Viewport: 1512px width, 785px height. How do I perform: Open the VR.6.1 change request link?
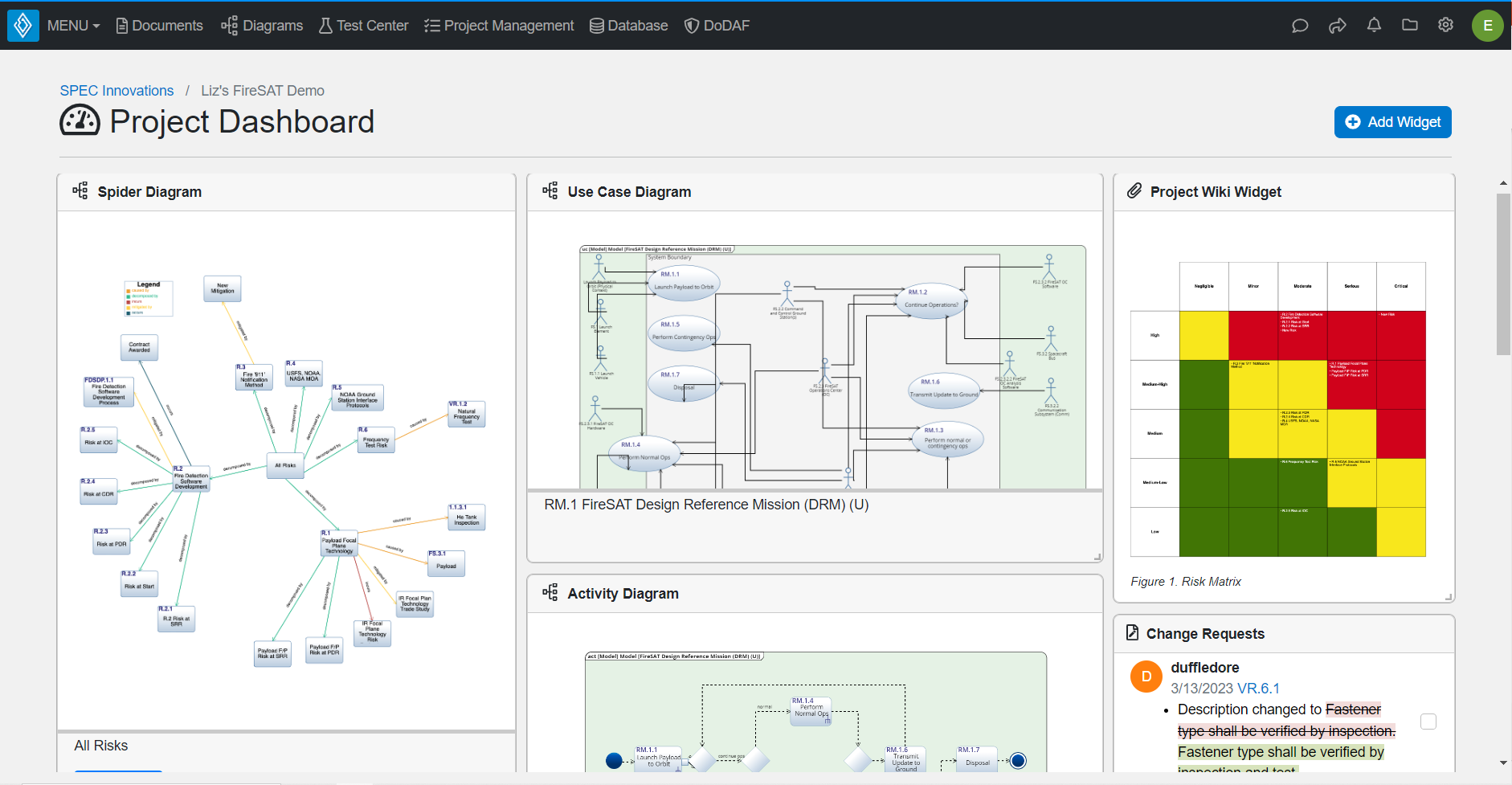tap(1258, 689)
